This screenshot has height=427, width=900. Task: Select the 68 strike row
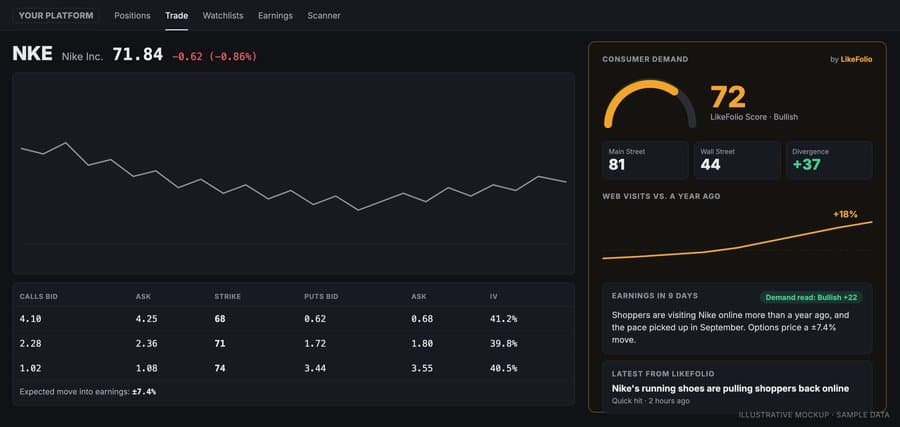pos(293,319)
